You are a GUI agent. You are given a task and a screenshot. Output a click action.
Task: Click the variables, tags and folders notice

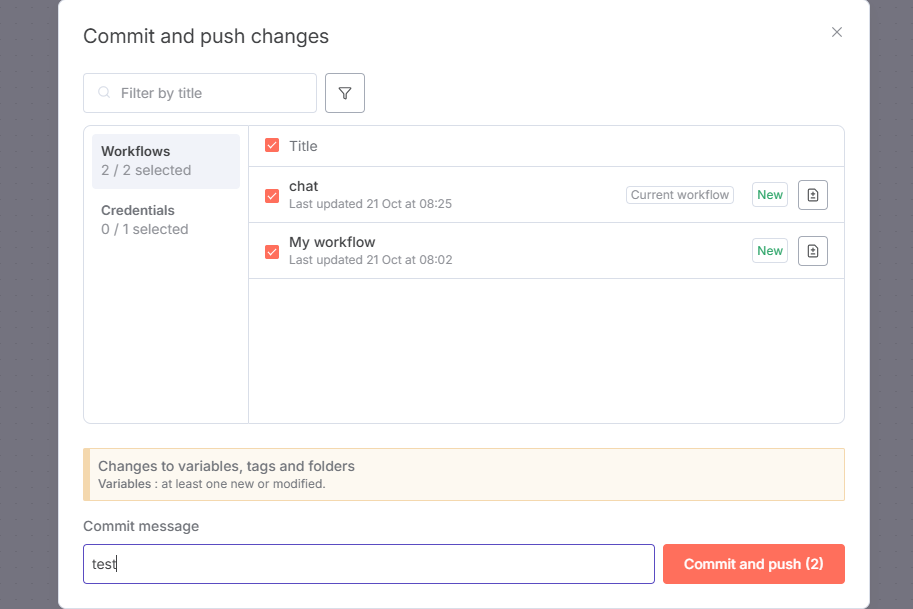[x=464, y=474]
